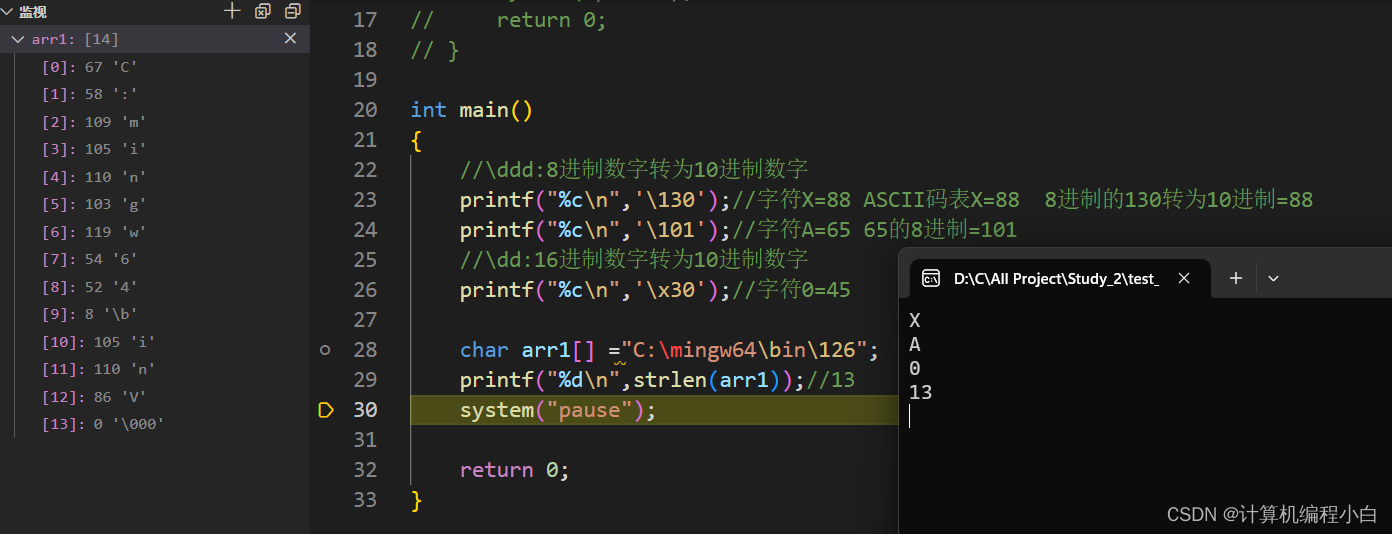
Task: Select watch item [8]: 52 '4'
Action: pos(90,287)
